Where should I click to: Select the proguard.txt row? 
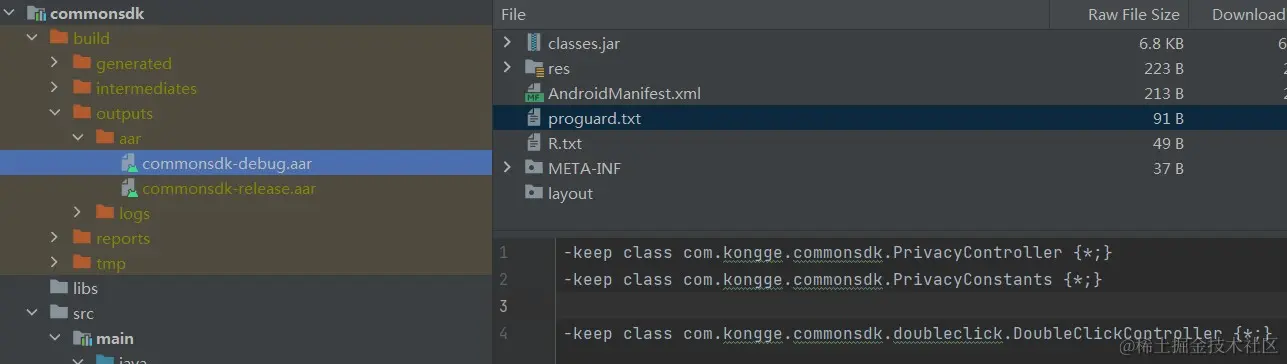tap(890, 119)
